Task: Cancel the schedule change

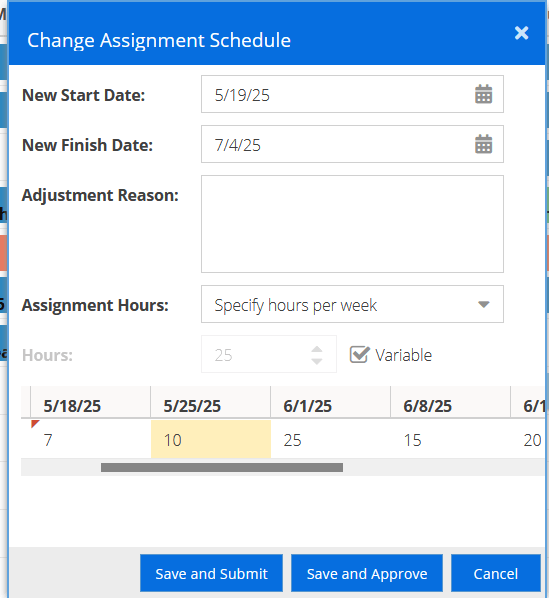Action: (496, 573)
